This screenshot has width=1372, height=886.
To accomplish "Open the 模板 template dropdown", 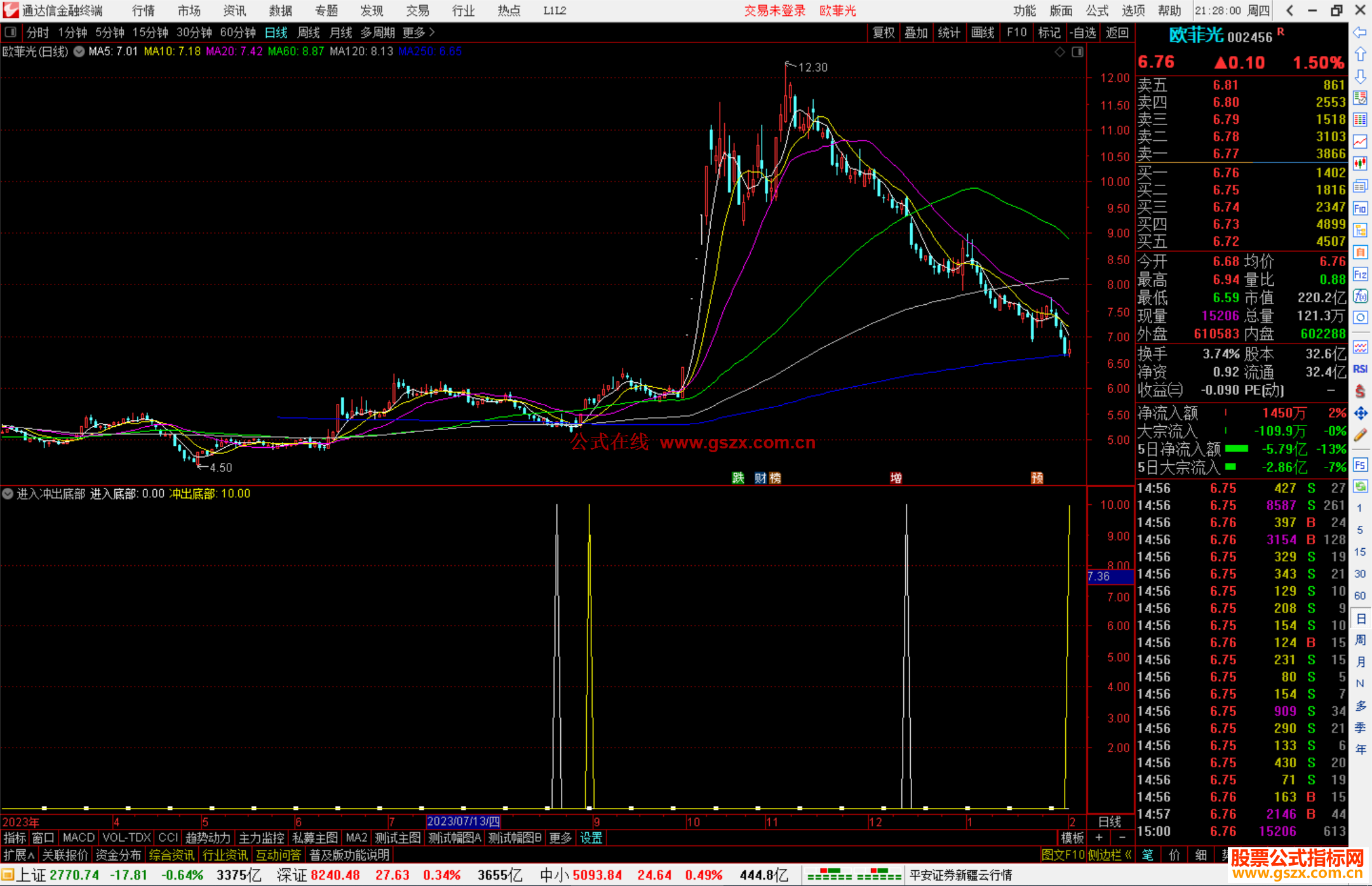I will (1072, 838).
